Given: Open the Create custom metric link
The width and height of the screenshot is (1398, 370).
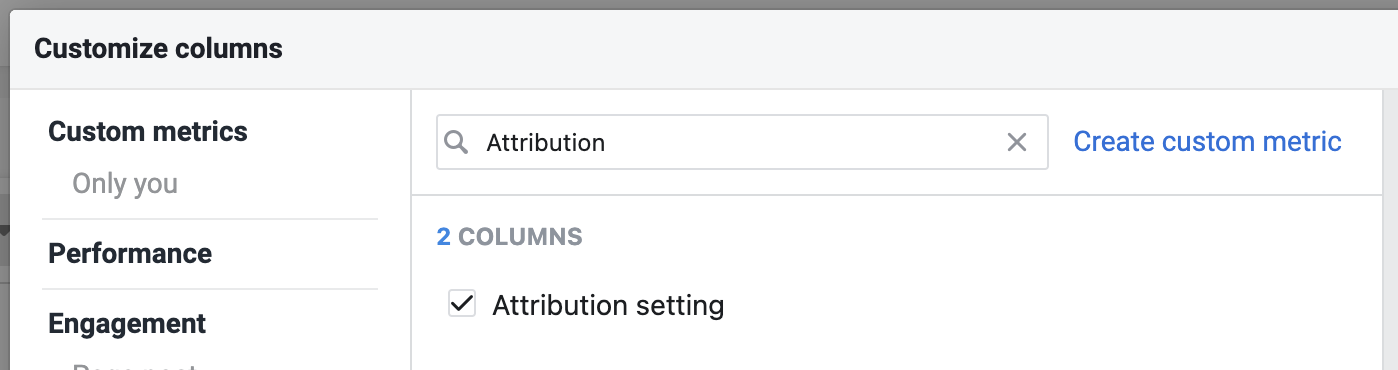Looking at the screenshot, I should (x=1207, y=142).
